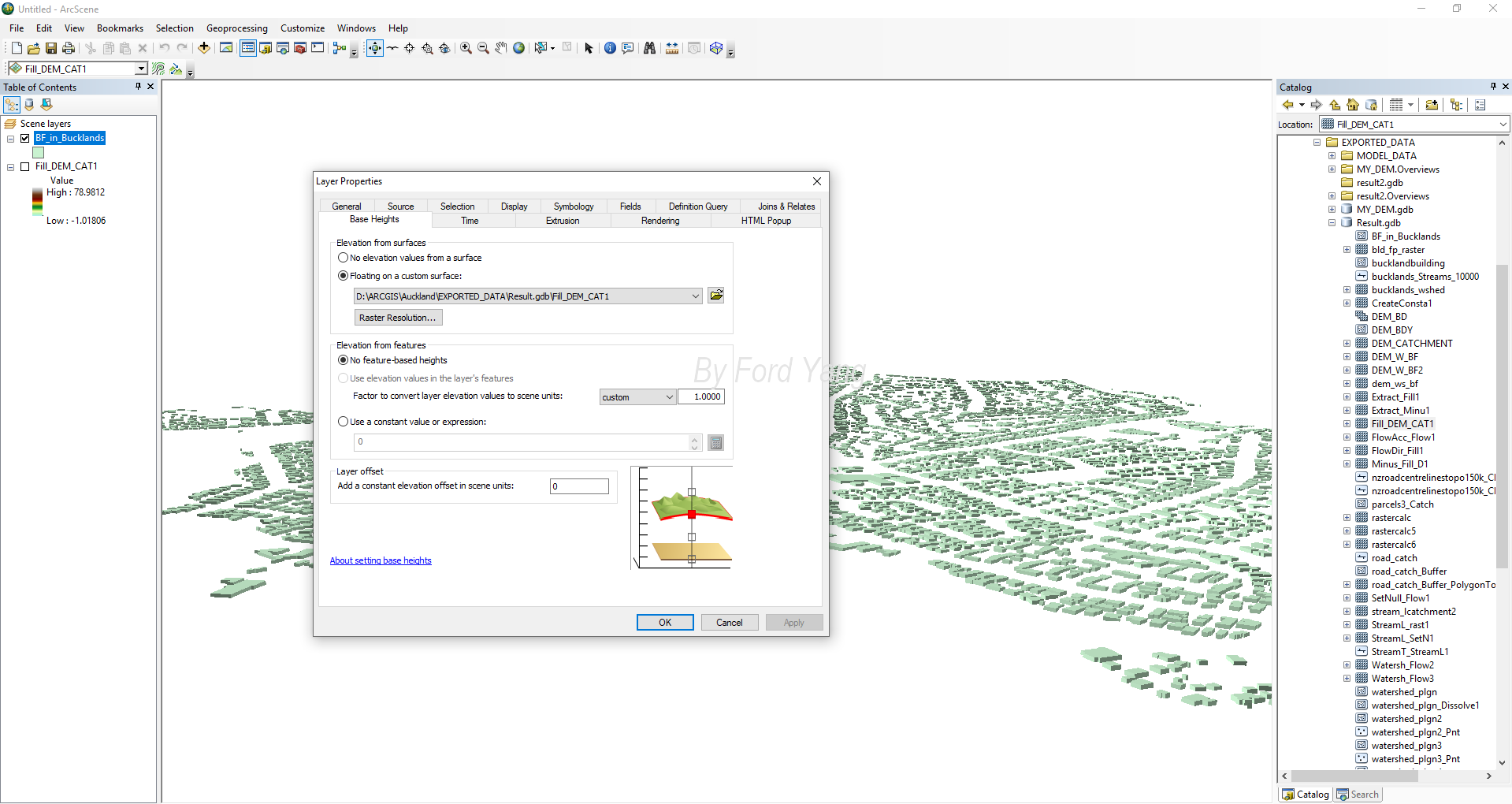Collapse the Result.gdb node in Catalog
Image resolution: width=1512 pixels, height=804 pixels.
point(1332,223)
